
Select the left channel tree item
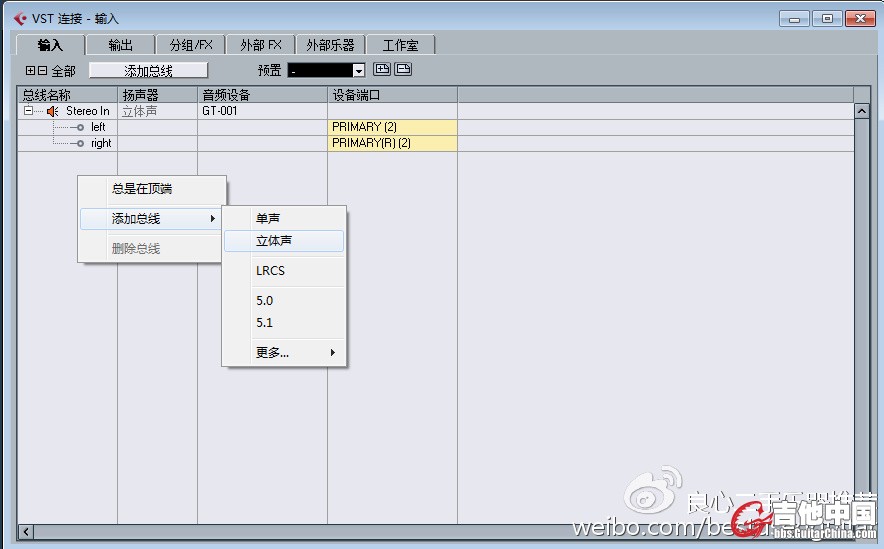(x=97, y=127)
